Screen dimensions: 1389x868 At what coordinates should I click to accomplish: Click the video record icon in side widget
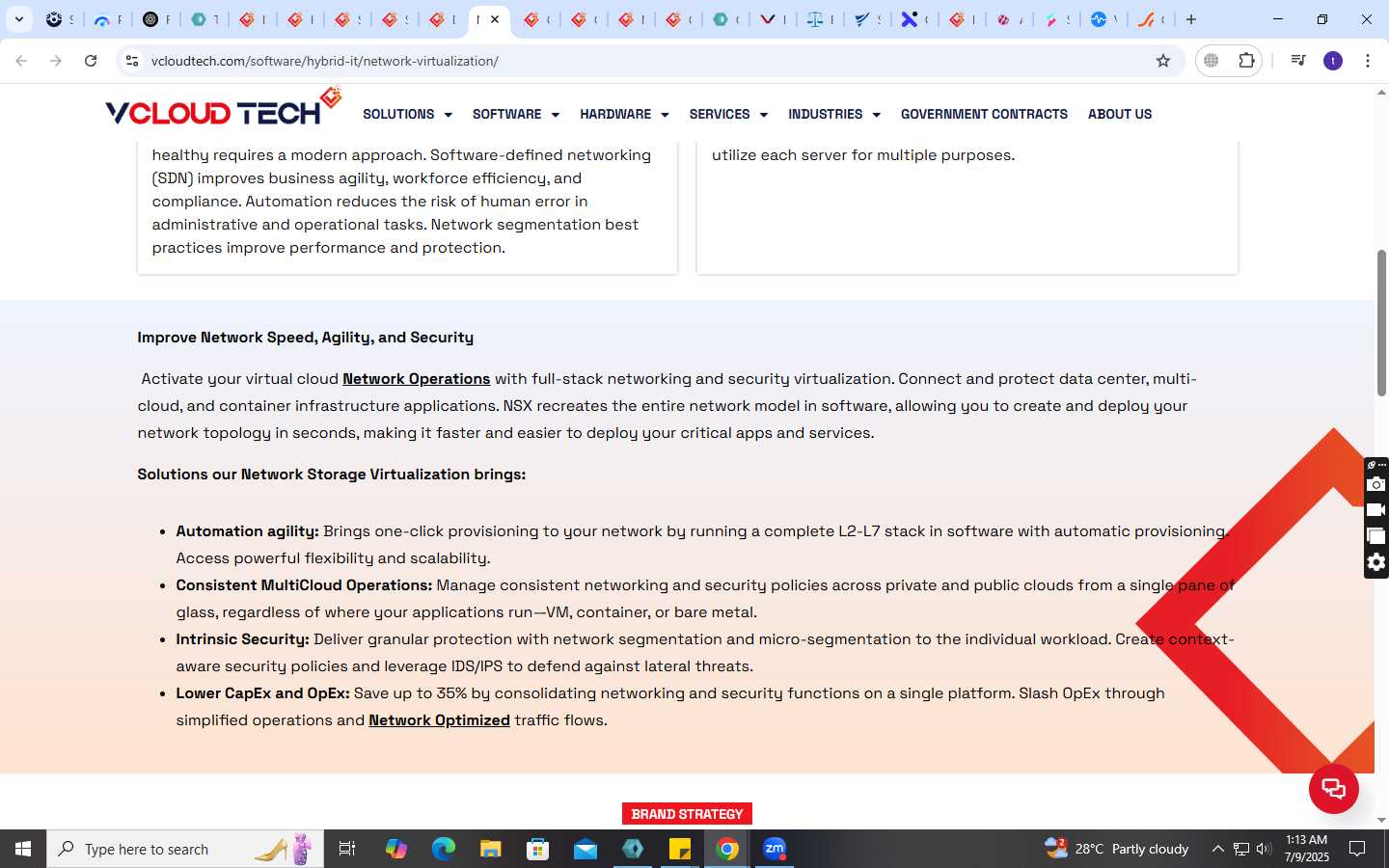pos(1376,510)
